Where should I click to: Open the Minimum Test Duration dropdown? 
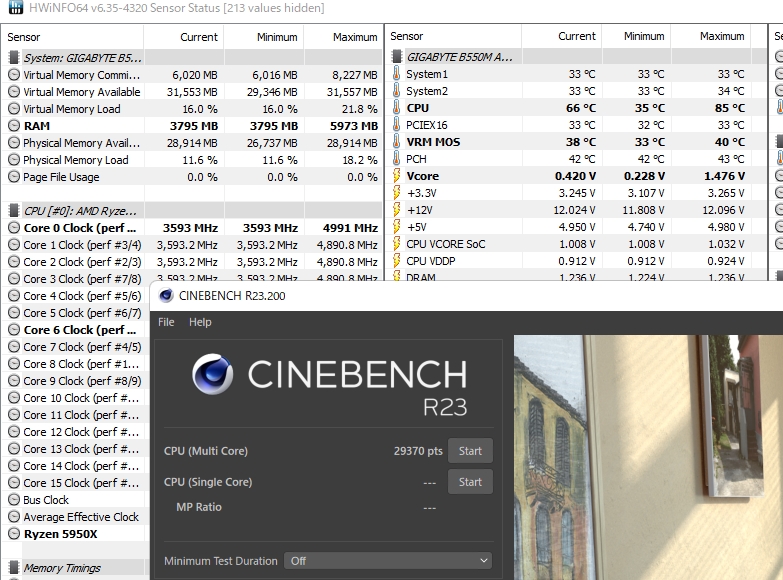(388, 561)
